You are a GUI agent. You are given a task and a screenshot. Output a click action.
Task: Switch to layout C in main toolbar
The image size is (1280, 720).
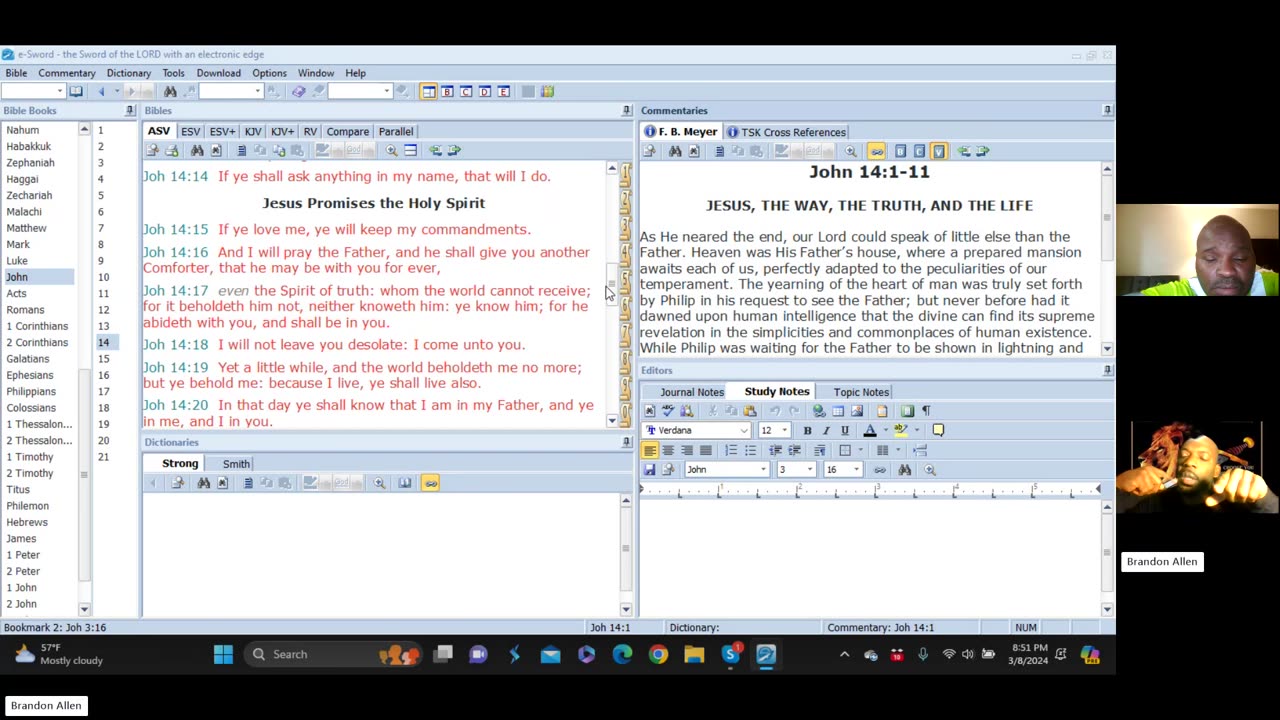pos(466,91)
